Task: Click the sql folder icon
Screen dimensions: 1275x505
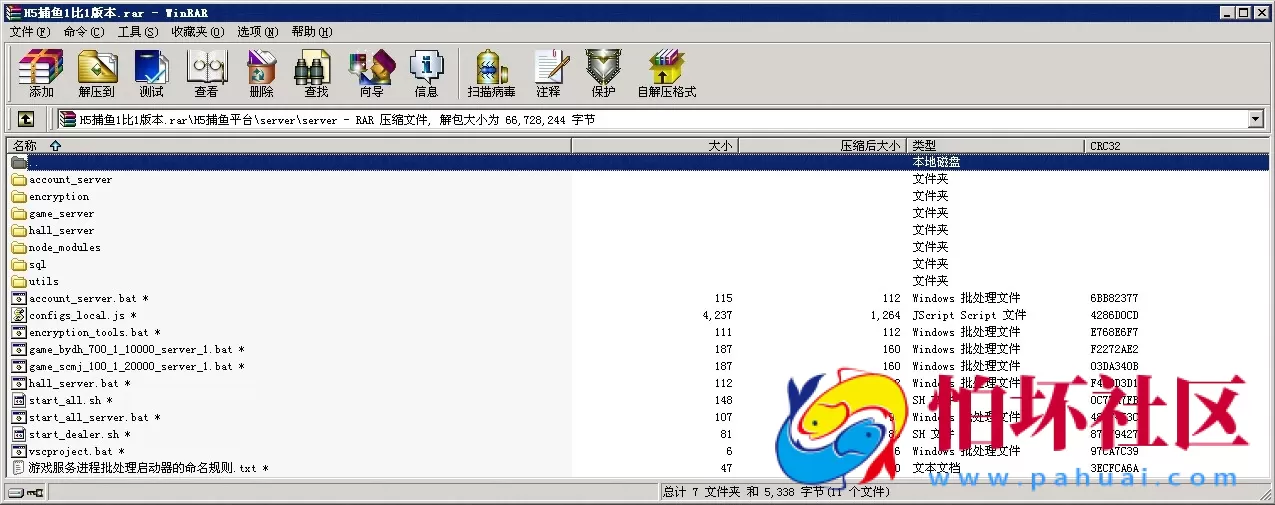Action: click(x=19, y=264)
